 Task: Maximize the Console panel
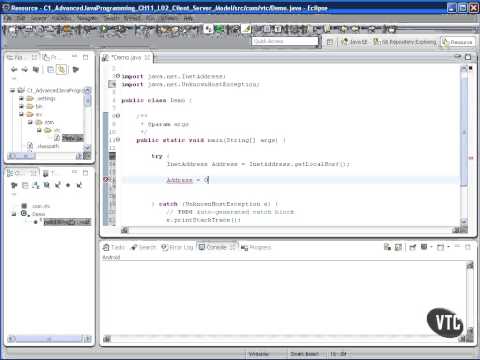coord(468,247)
